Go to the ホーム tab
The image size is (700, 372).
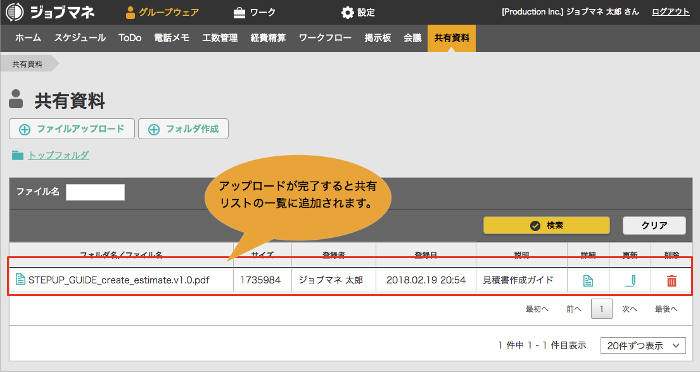click(x=28, y=38)
